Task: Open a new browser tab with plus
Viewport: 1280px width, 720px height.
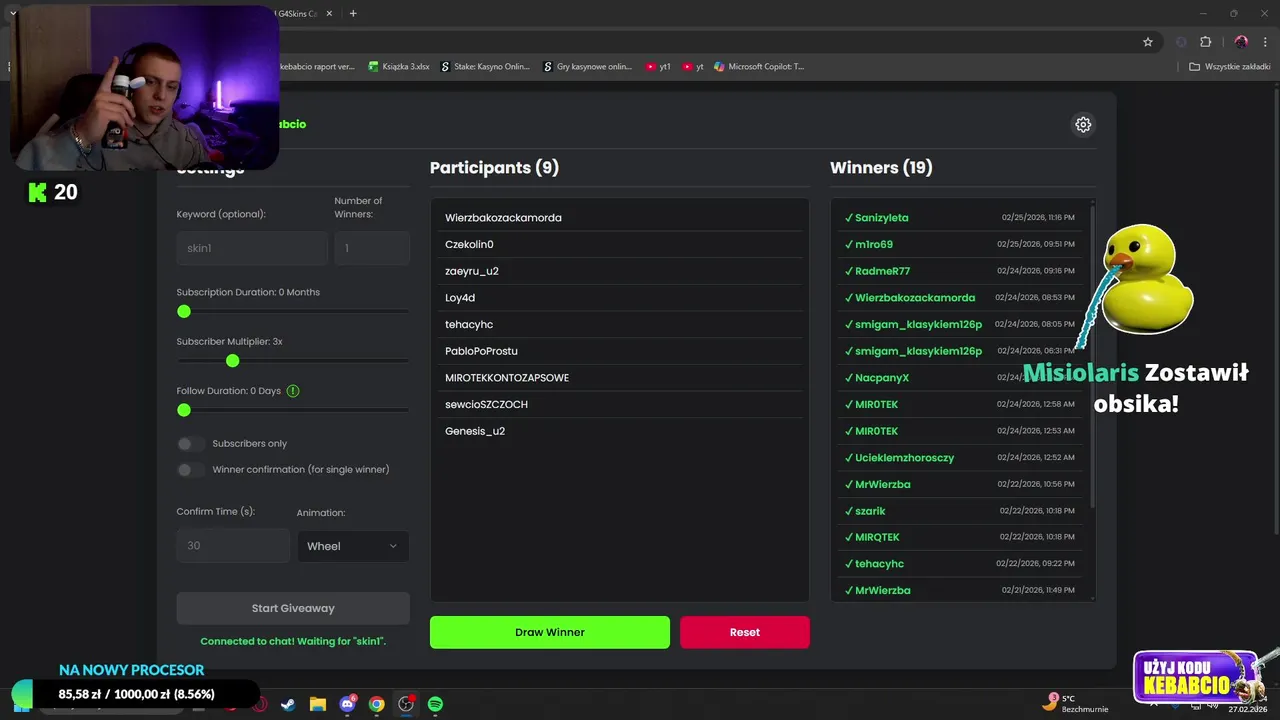Action: coord(353,13)
